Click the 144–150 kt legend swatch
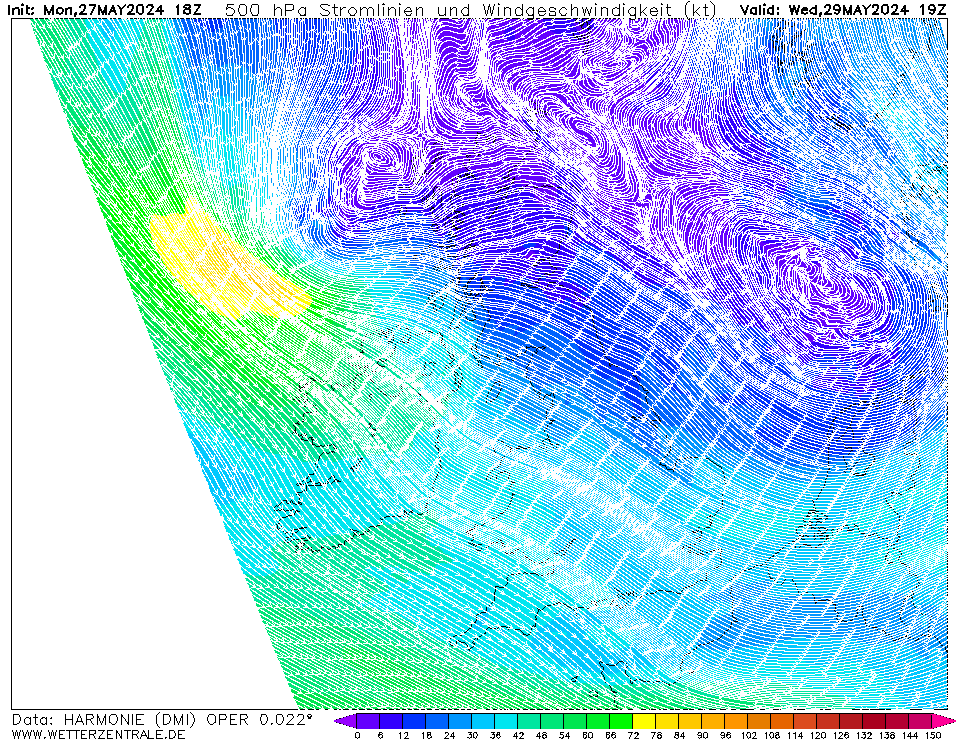The height and width of the screenshot is (741, 959). pyautogui.click(x=920, y=721)
